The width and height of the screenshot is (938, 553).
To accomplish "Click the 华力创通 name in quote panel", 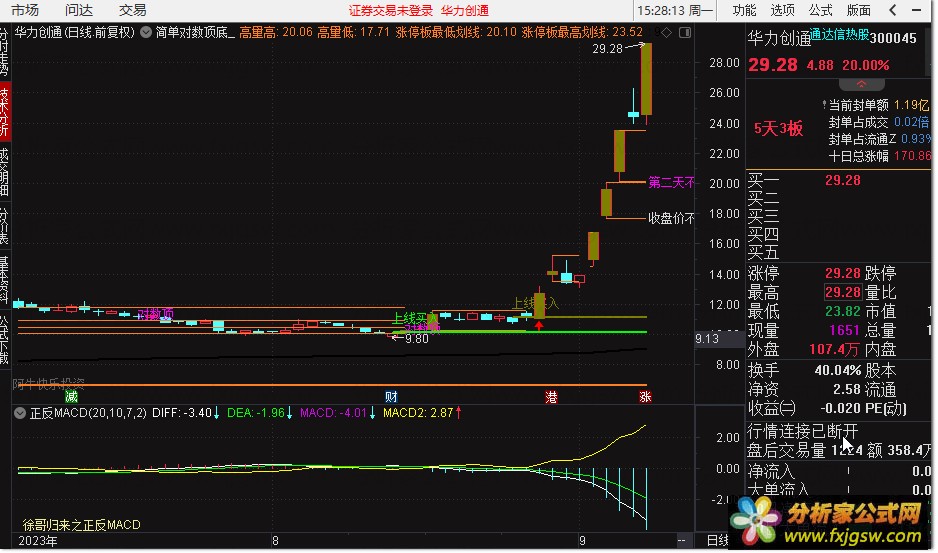I will 779,39.
